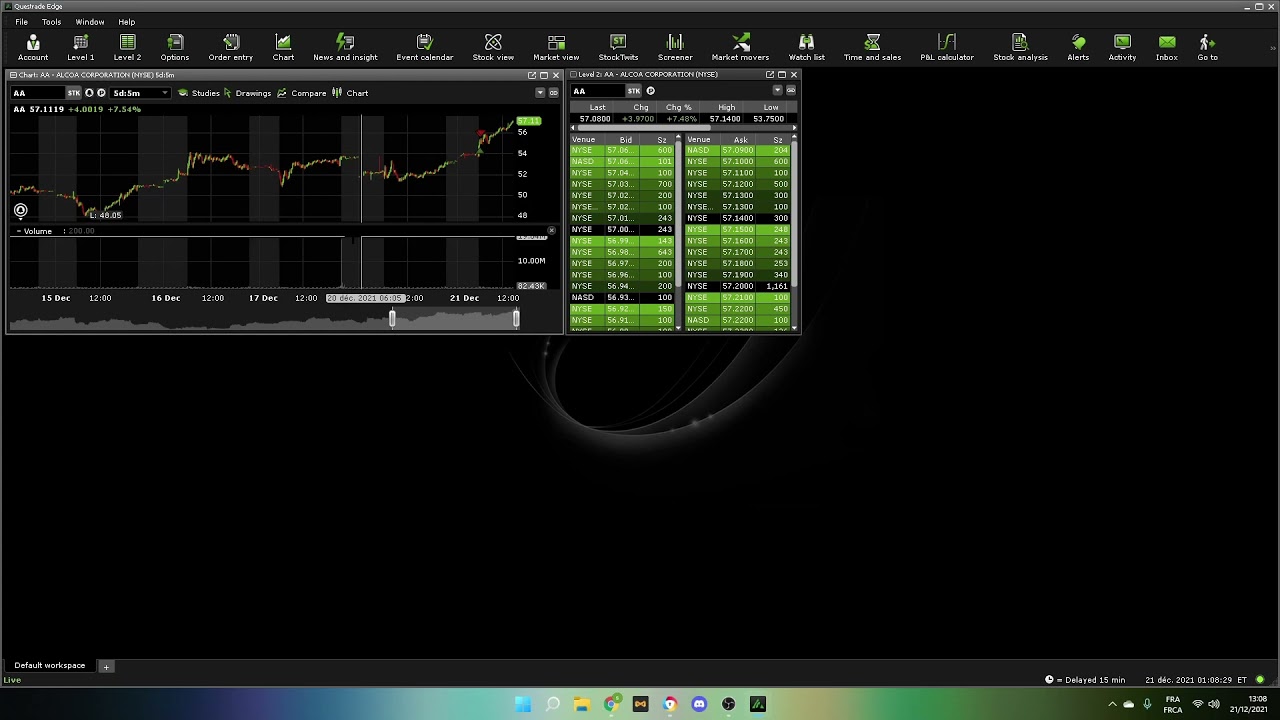Screen dimensions: 1280x720
Task: Expand the Level 2 panel options dropdown arrow
Action: click(777, 90)
